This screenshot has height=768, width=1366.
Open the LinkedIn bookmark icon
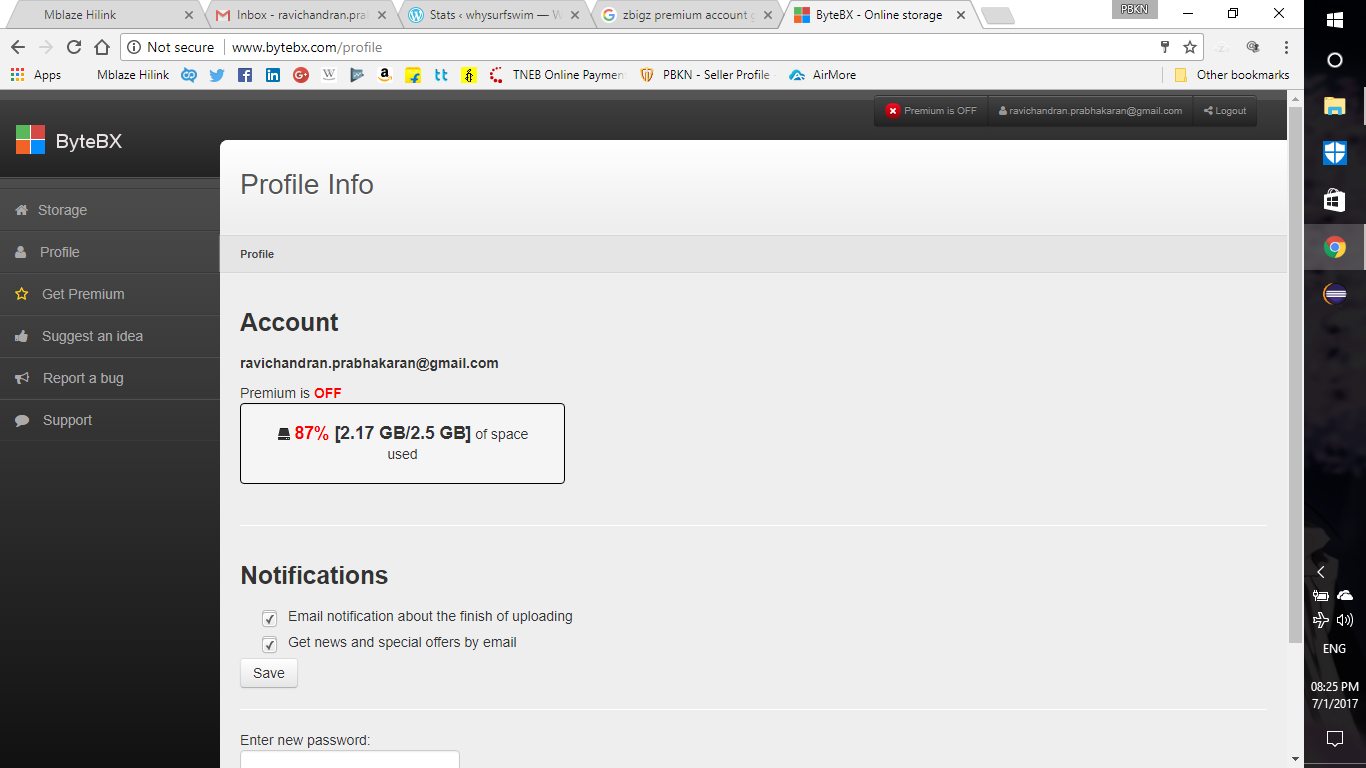(273, 75)
